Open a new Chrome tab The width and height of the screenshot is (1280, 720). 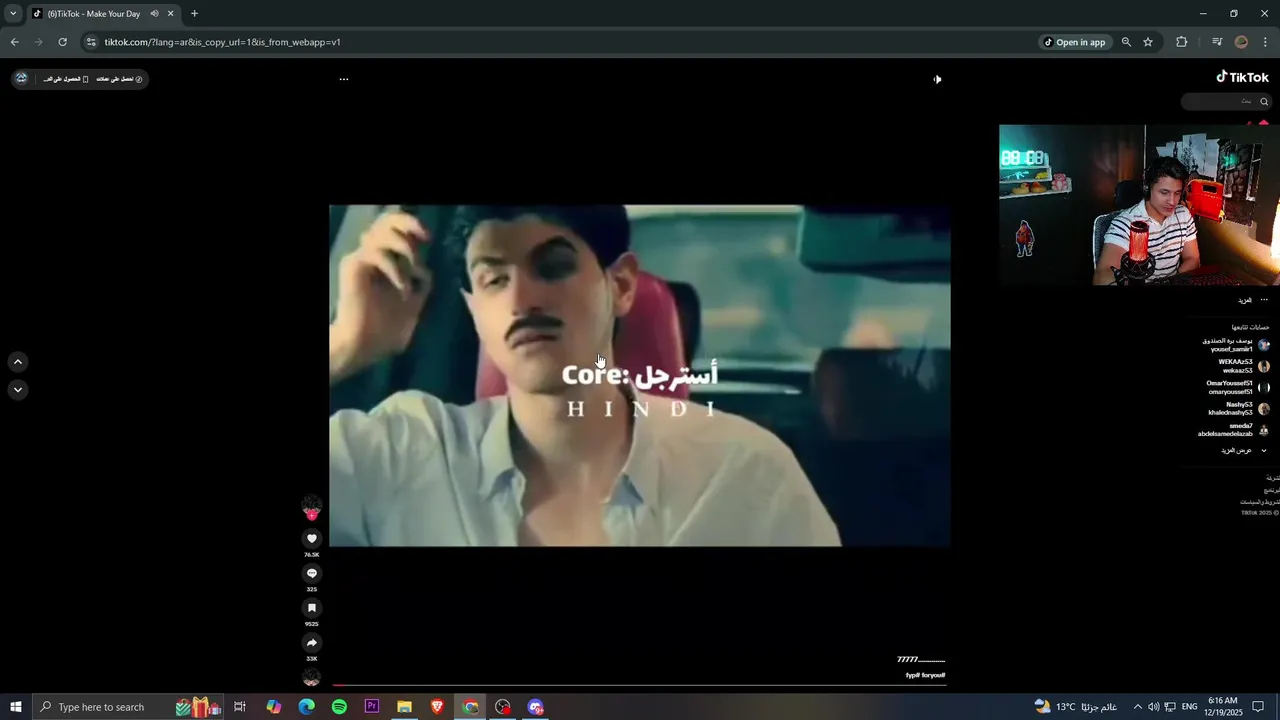point(194,14)
